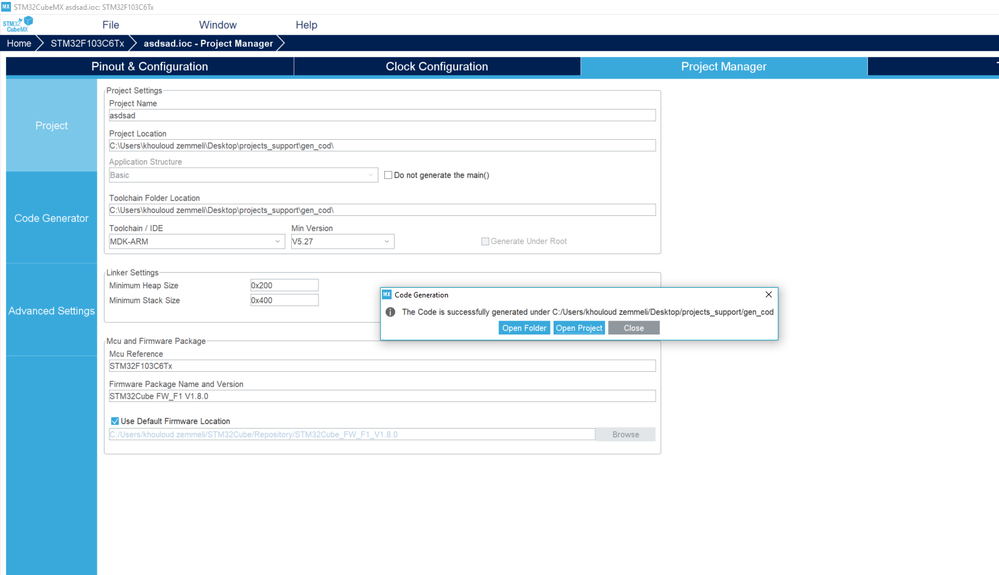Select Project in the side panel
The height and width of the screenshot is (575, 999).
click(52, 125)
